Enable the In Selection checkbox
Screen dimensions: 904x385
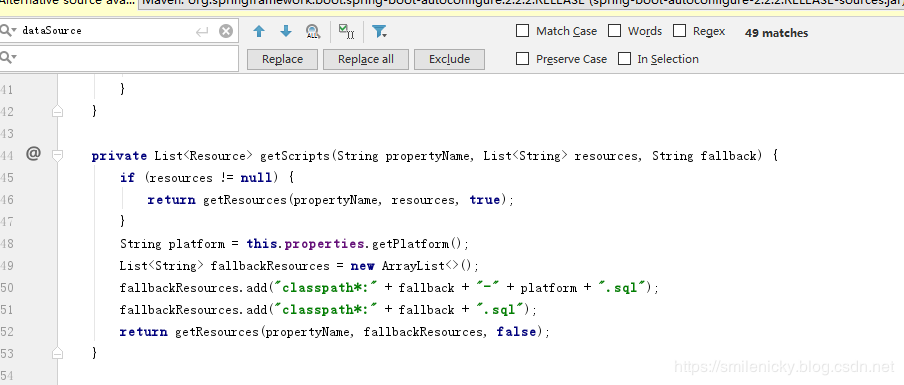624,58
